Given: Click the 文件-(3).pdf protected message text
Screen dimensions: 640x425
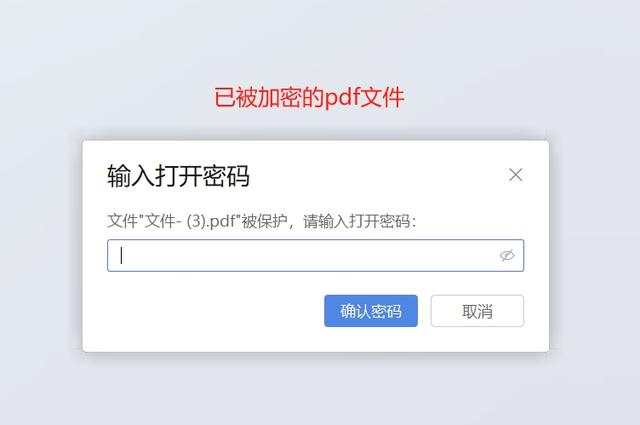Looking at the screenshot, I should tap(262, 221).
